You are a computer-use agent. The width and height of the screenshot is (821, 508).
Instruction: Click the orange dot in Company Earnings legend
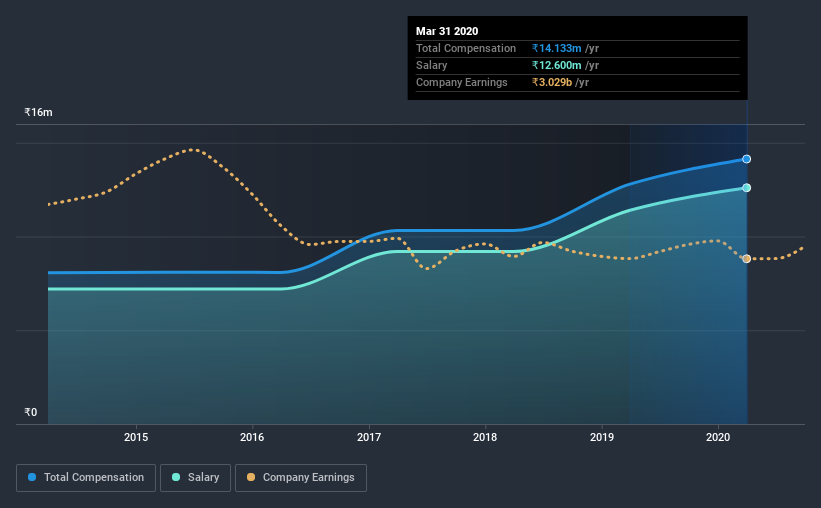point(251,477)
